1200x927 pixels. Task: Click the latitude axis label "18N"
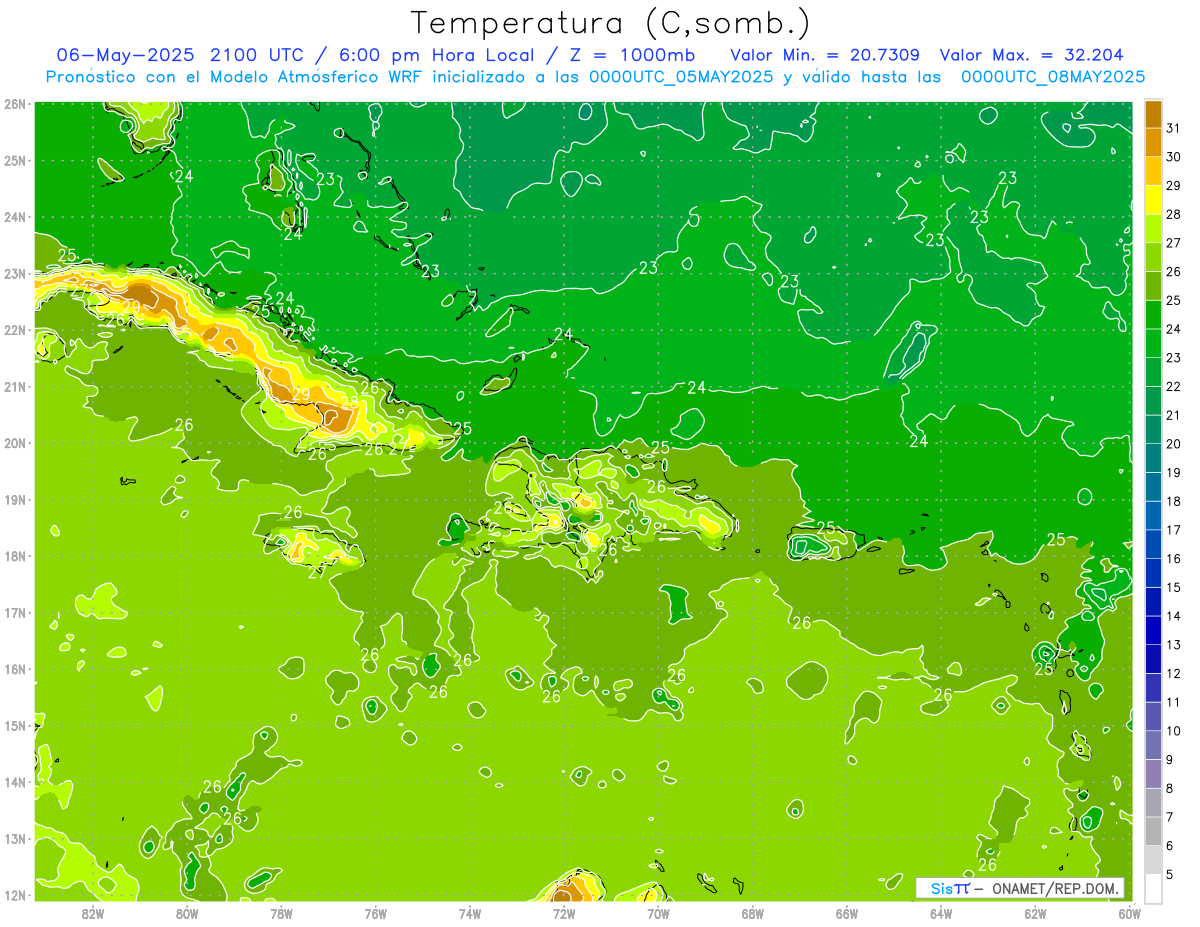pos(15,556)
